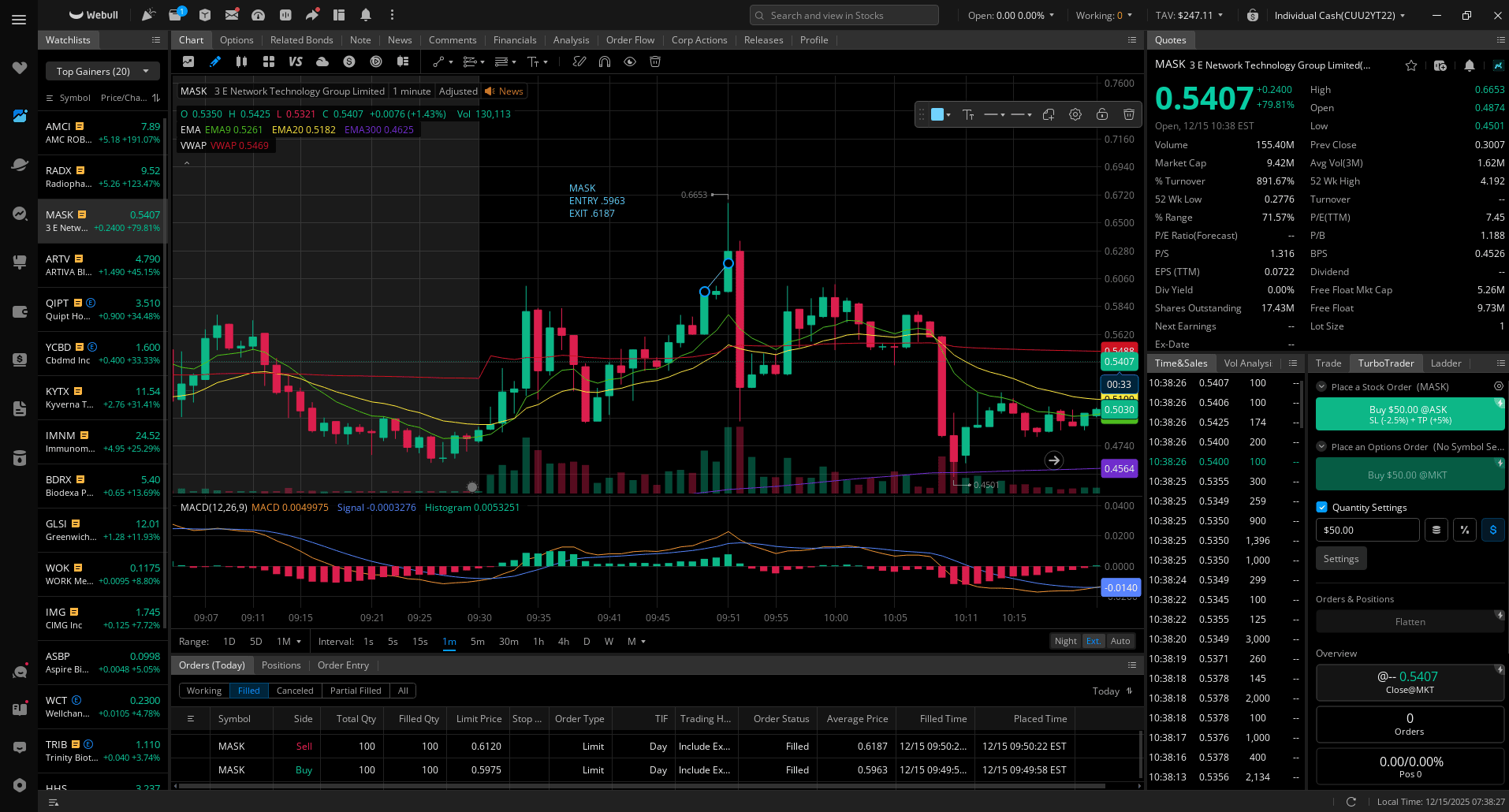The width and height of the screenshot is (1509, 812).
Task: Toggle drawings visibility eye icon
Action: pos(630,61)
